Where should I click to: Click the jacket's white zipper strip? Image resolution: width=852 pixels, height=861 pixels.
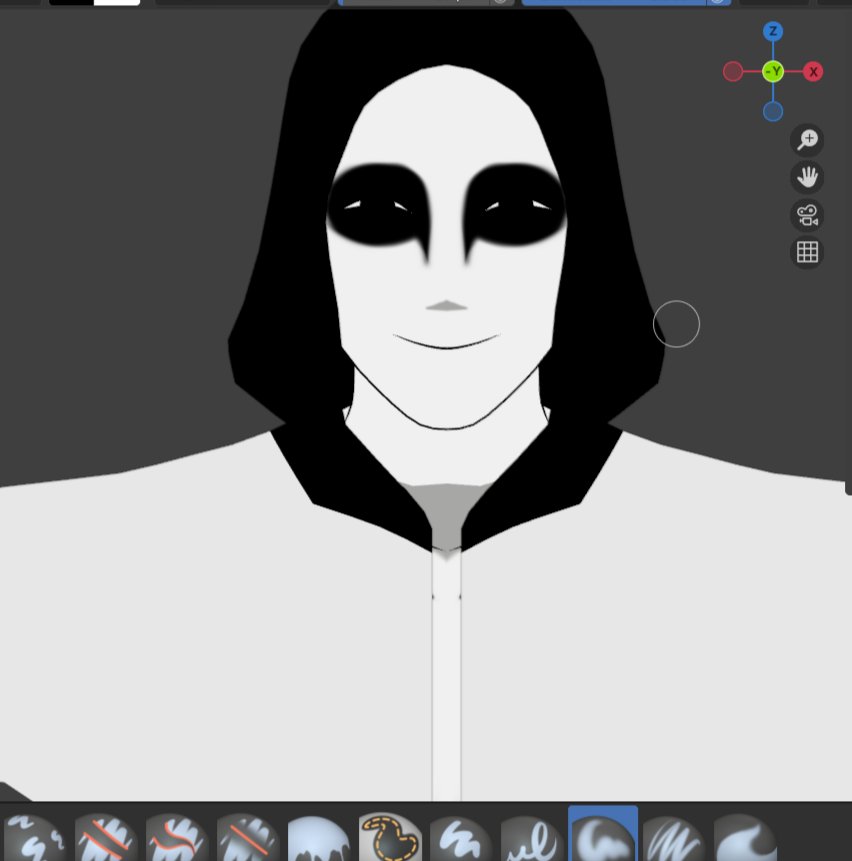coord(446,675)
